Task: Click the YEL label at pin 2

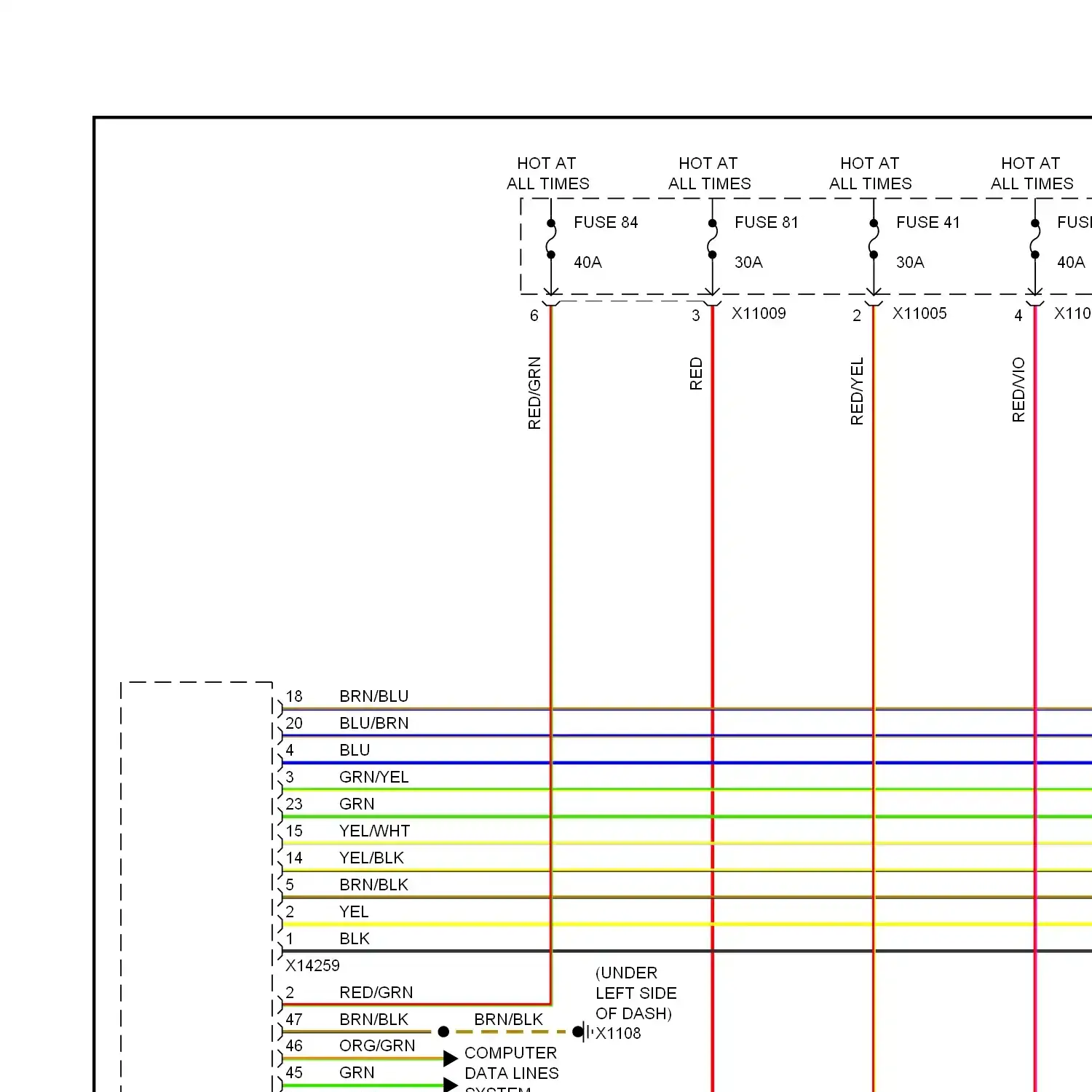Action: coord(354,911)
